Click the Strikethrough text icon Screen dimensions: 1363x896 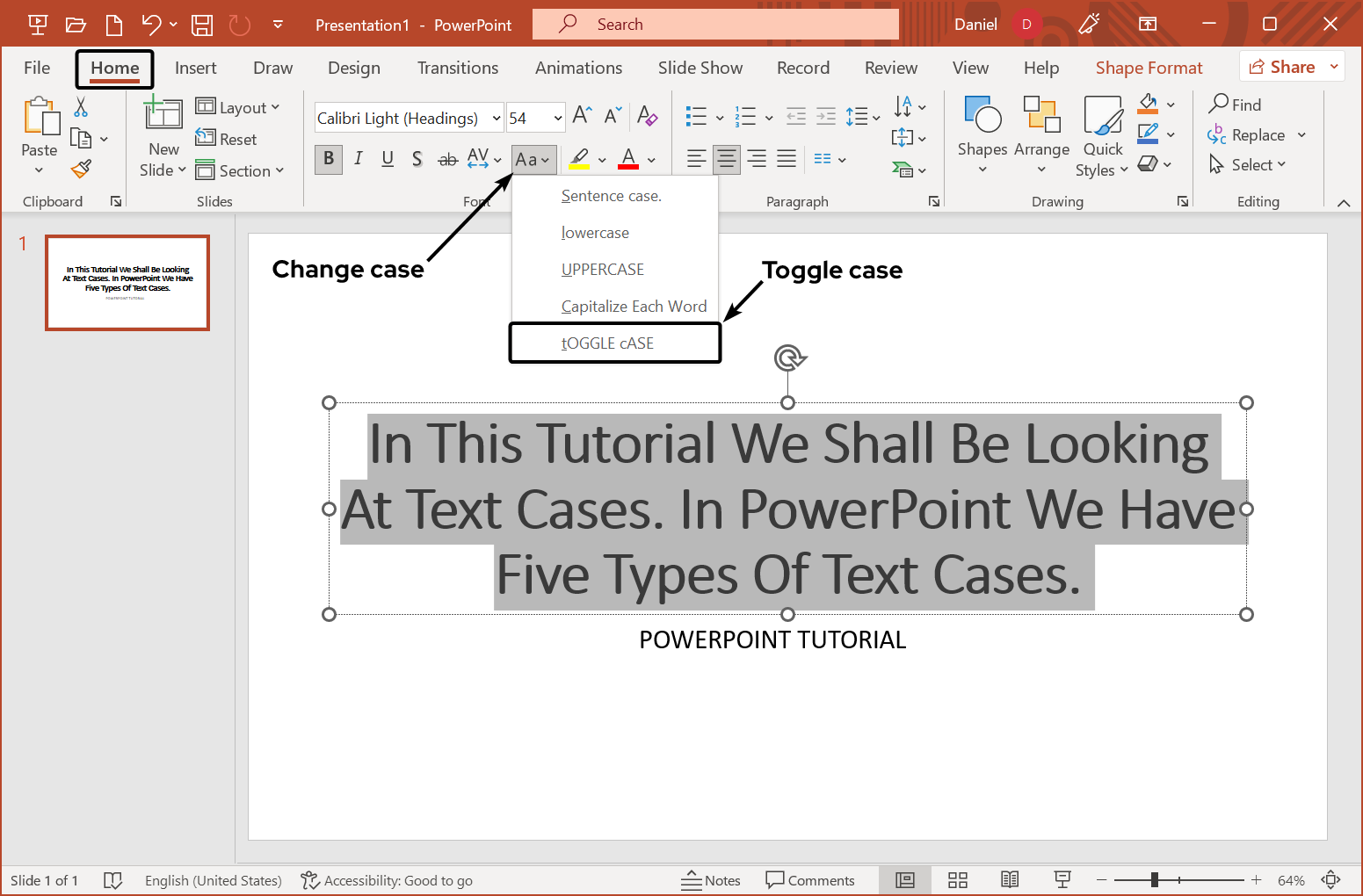pyautogui.click(x=447, y=159)
